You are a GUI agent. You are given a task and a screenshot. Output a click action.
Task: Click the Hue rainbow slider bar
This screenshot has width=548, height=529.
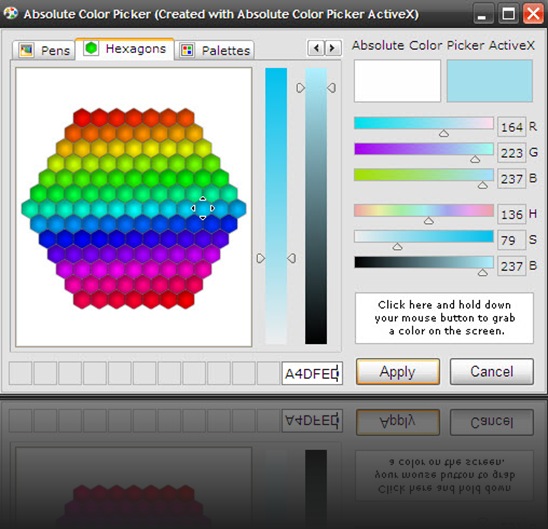point(424,210)
